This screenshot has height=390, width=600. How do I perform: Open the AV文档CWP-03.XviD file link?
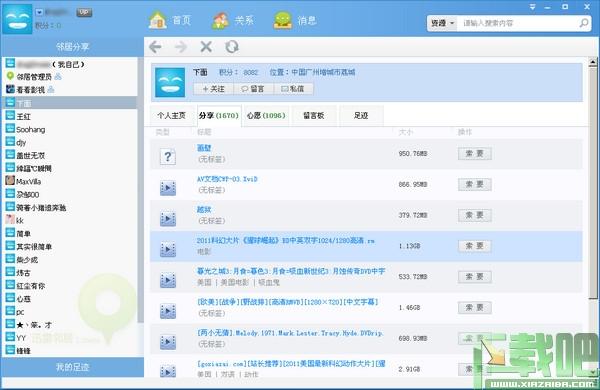pos(227,179)
